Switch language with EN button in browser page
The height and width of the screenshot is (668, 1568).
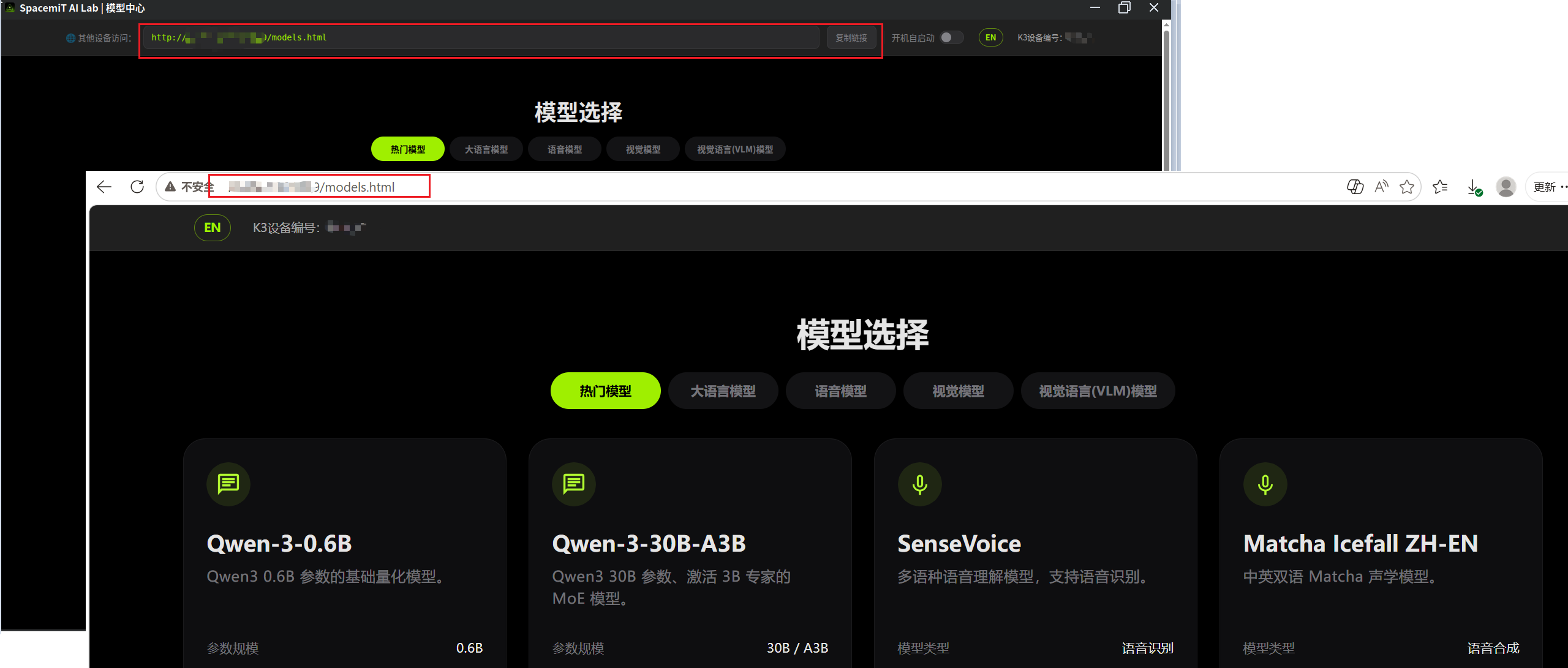[213, 228]
